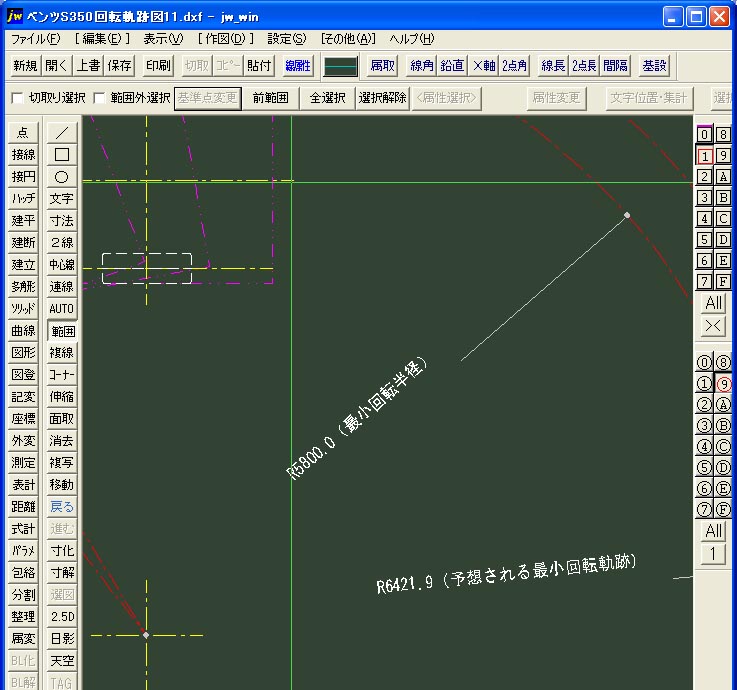The image size is (737, 690).
Task: Open the 表示(V) menu
Action: 163,39
